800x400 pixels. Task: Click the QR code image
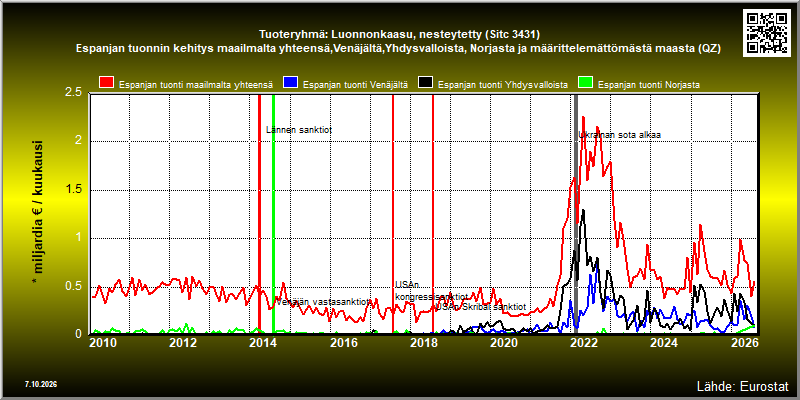766,32
